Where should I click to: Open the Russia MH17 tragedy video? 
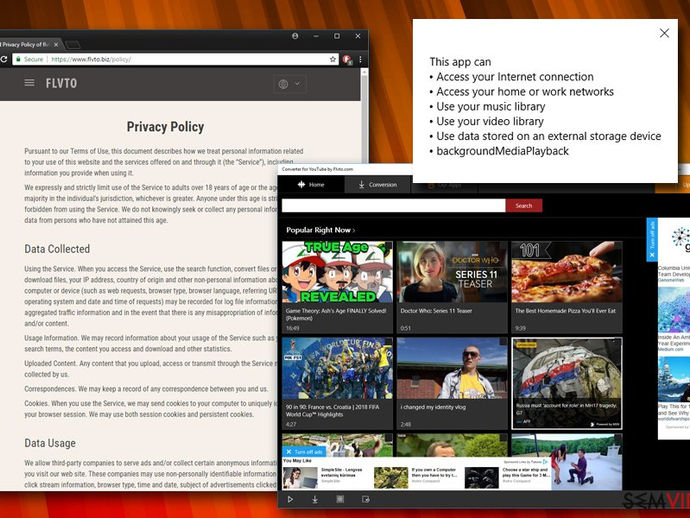(x=567, y=383)
